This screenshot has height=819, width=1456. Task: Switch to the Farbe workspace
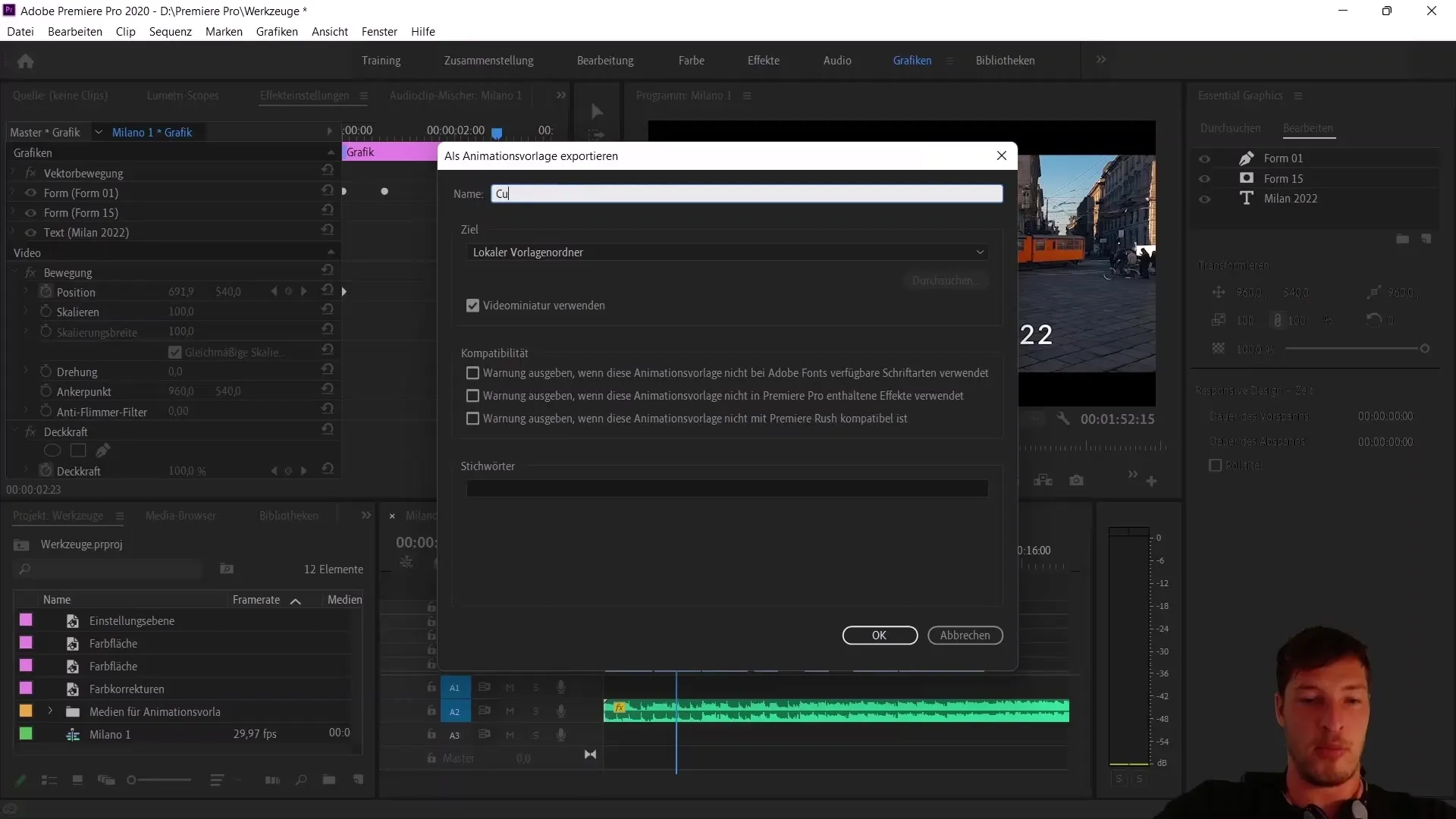tap(691, 60)
